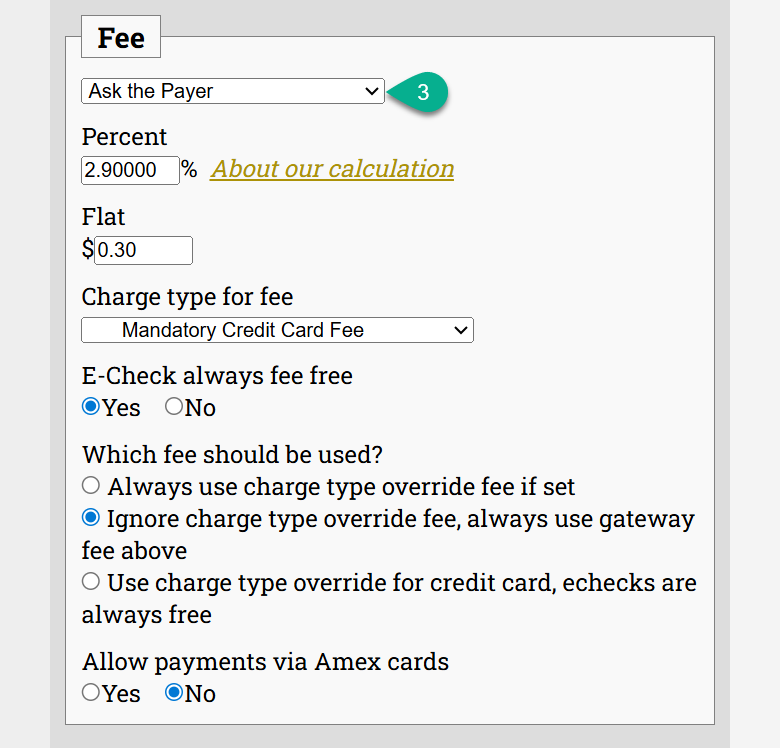
Task: Choose No for E-Check always fee free
Action: pos(174,407)
